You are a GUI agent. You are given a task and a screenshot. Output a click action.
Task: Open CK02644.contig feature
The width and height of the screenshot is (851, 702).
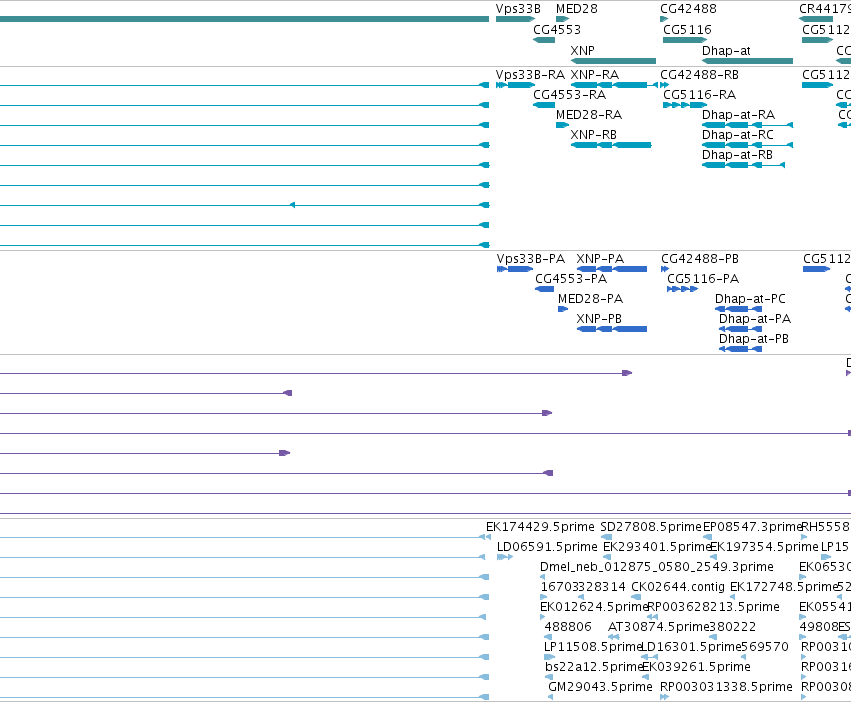(678, 587)
